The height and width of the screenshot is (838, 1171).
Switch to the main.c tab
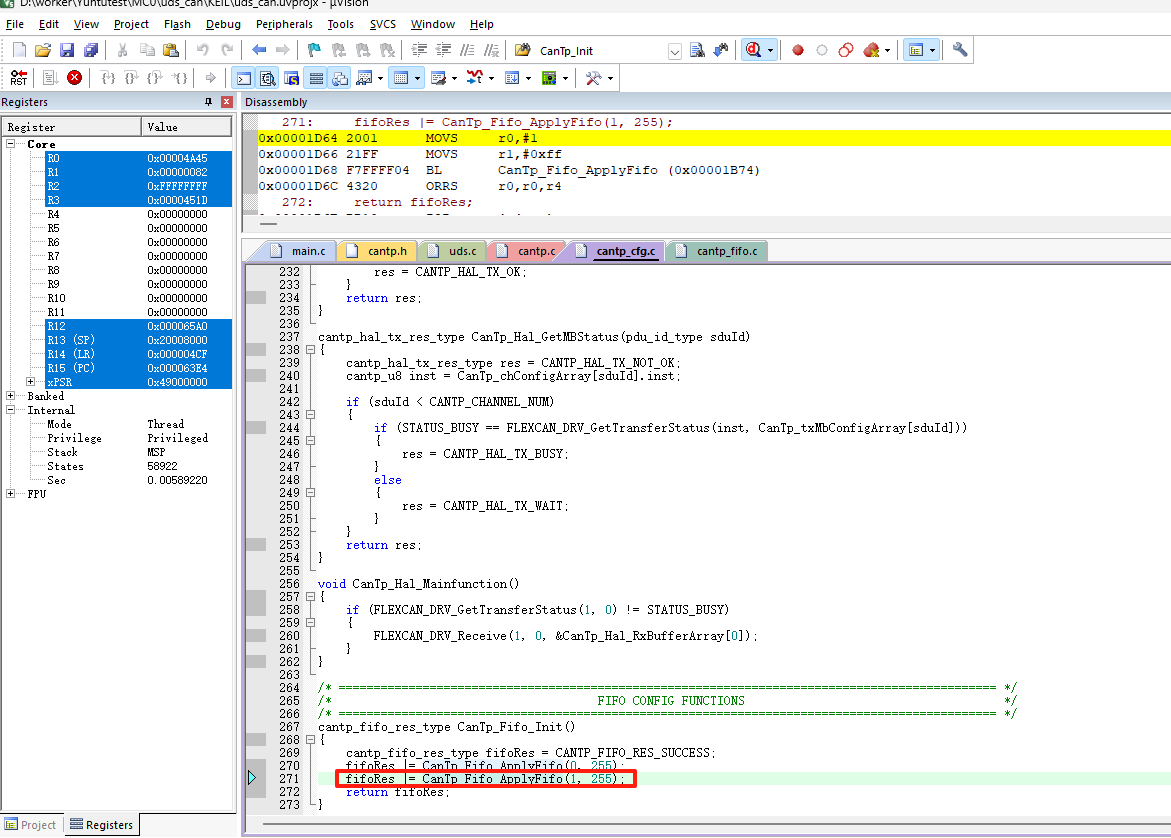pyautogui.click(x=298, y=251)
